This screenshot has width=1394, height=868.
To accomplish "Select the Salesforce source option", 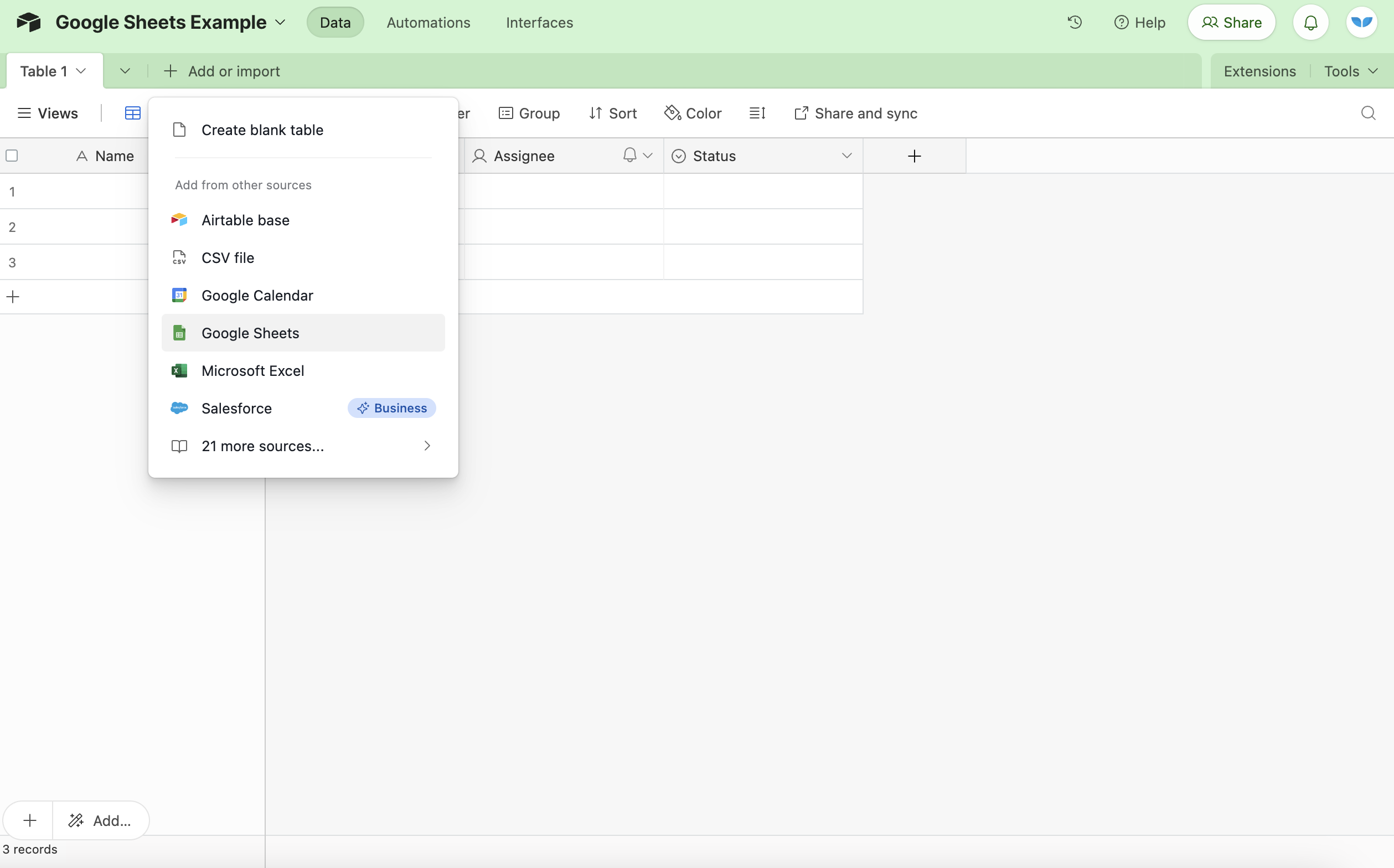I will [x=303, y=408].
